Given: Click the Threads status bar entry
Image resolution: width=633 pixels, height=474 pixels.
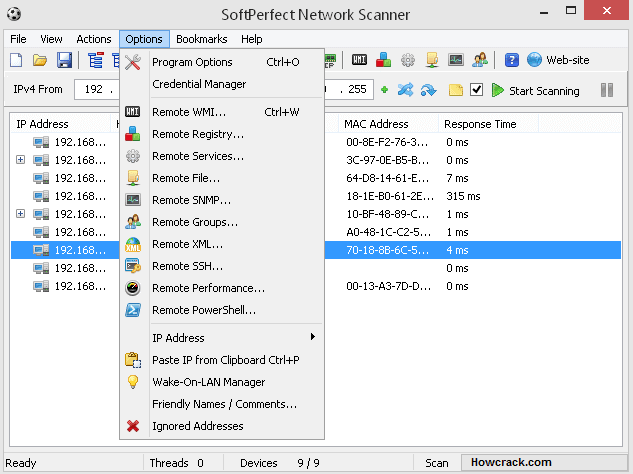Looking at the screenshot, I should coord(176,463).
